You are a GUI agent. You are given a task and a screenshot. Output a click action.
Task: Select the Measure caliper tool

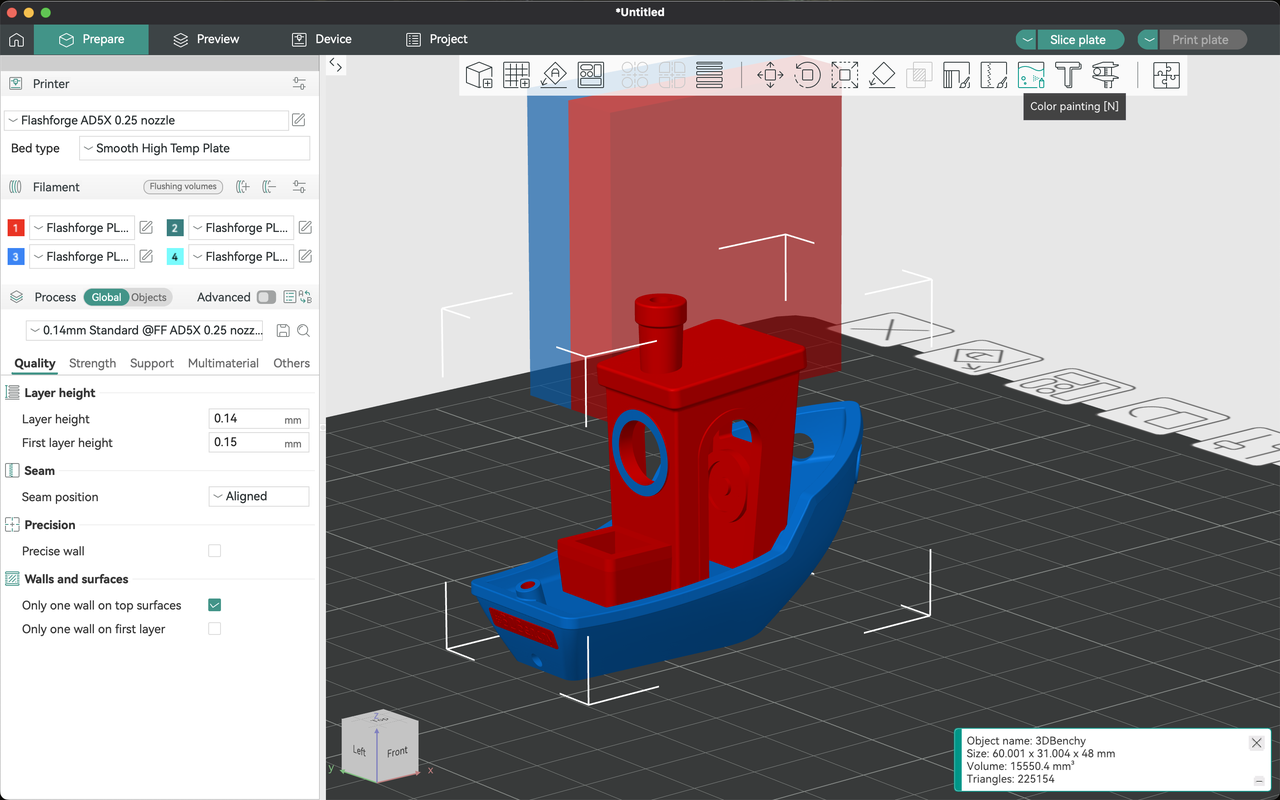[1105, 75]
